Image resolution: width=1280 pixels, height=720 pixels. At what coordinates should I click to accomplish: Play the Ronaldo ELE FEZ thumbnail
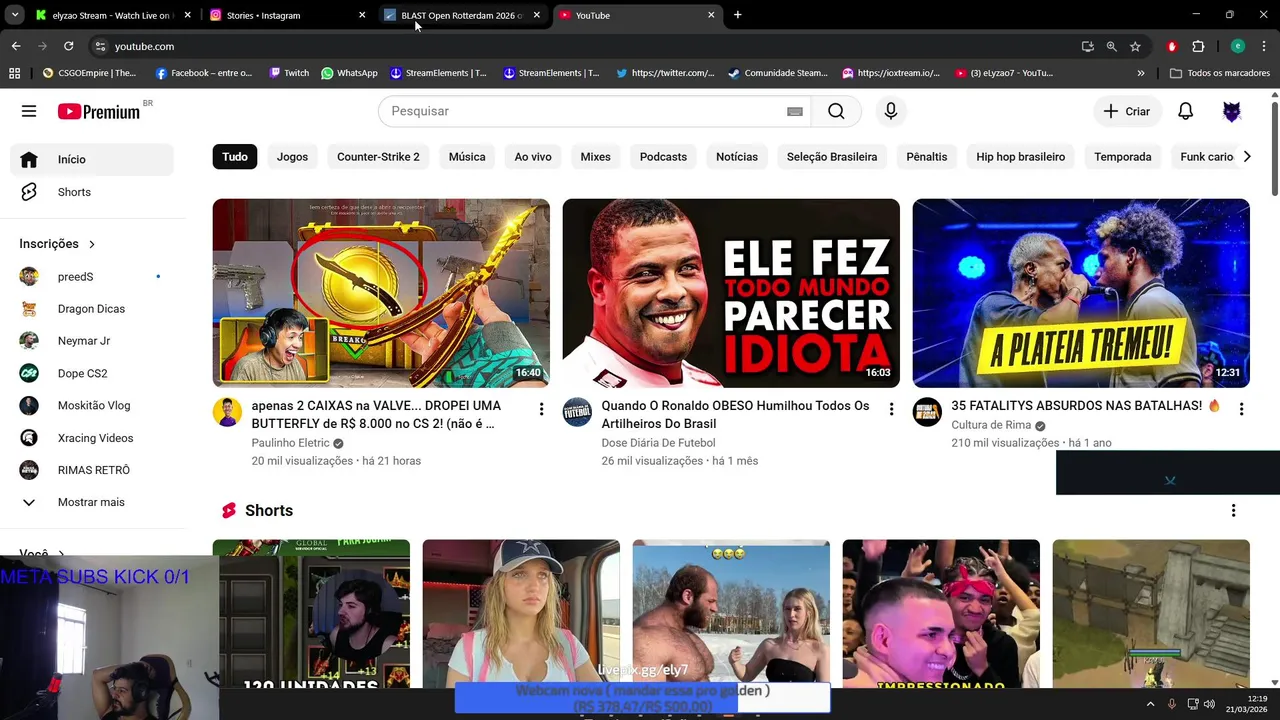(x=731, y=293)
